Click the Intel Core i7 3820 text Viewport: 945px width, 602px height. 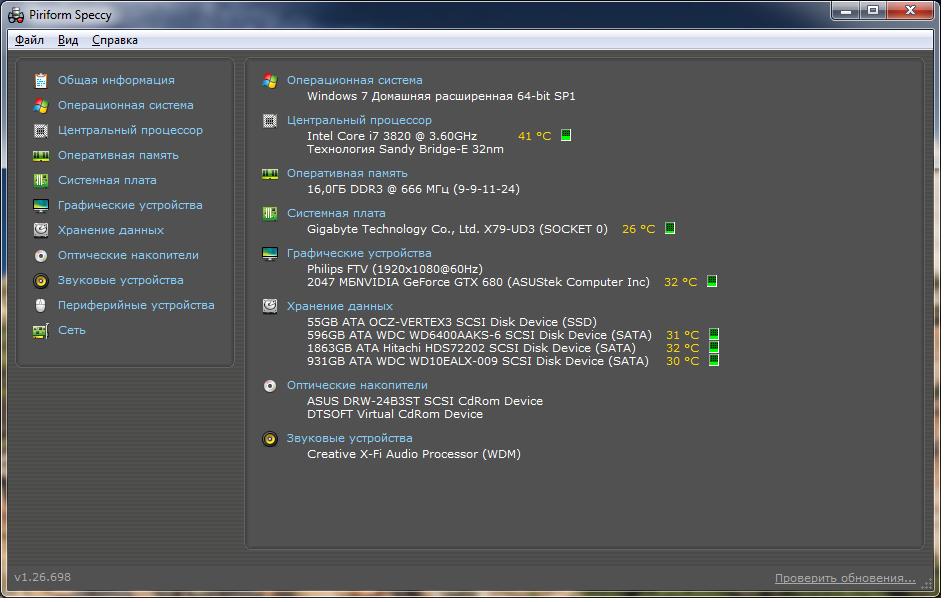(392, 136)
